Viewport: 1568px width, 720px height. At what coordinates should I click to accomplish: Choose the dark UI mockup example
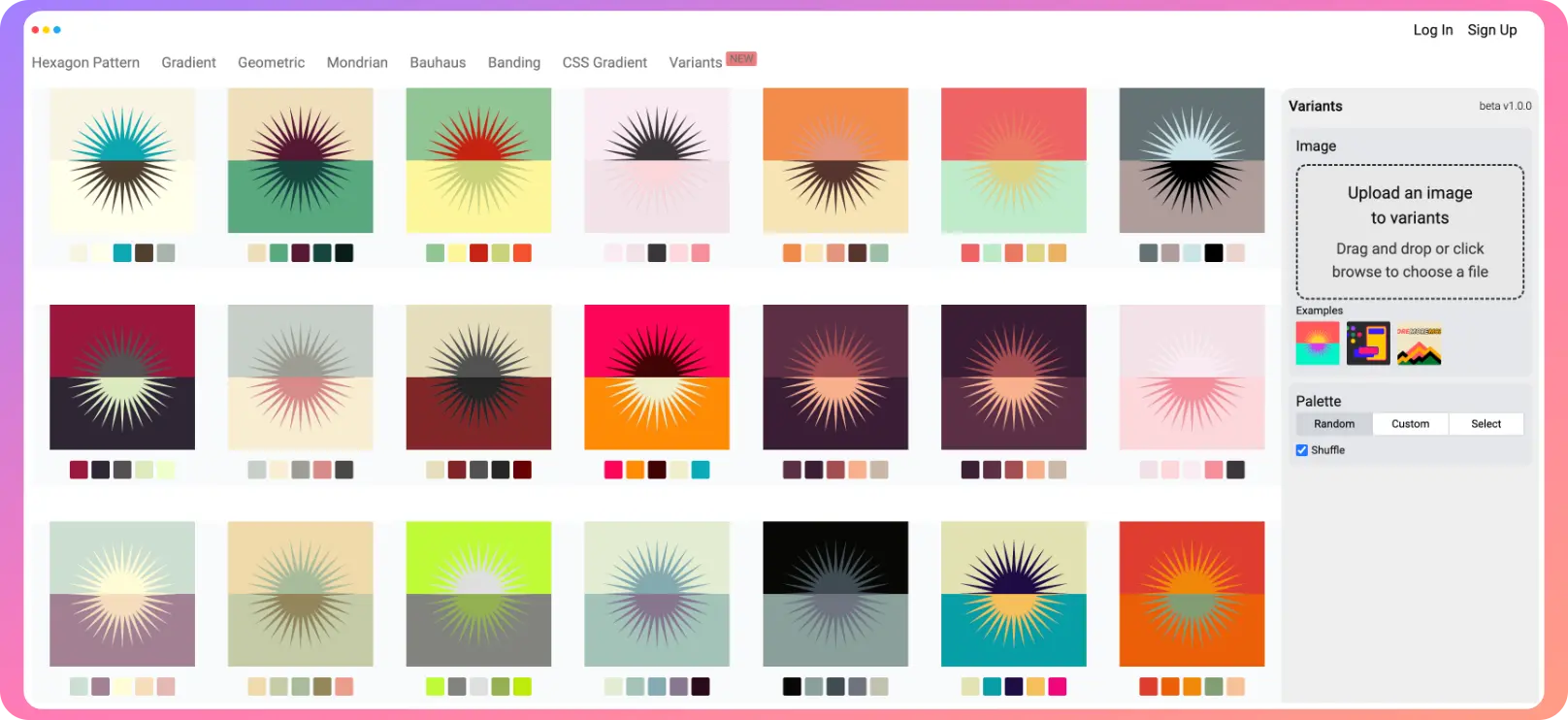click(x=1367, y=344)
